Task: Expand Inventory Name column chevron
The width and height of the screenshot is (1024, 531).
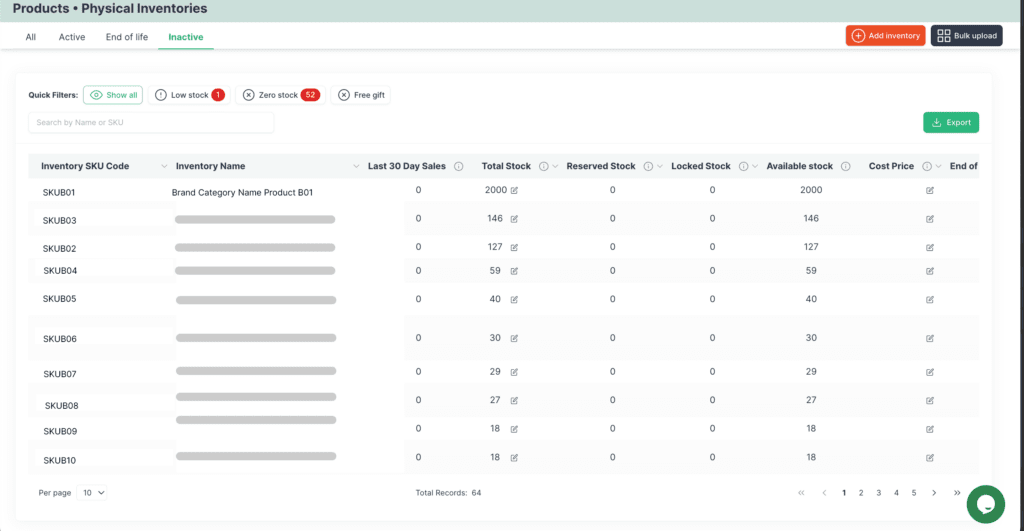Action: click(x=356, y=167)
